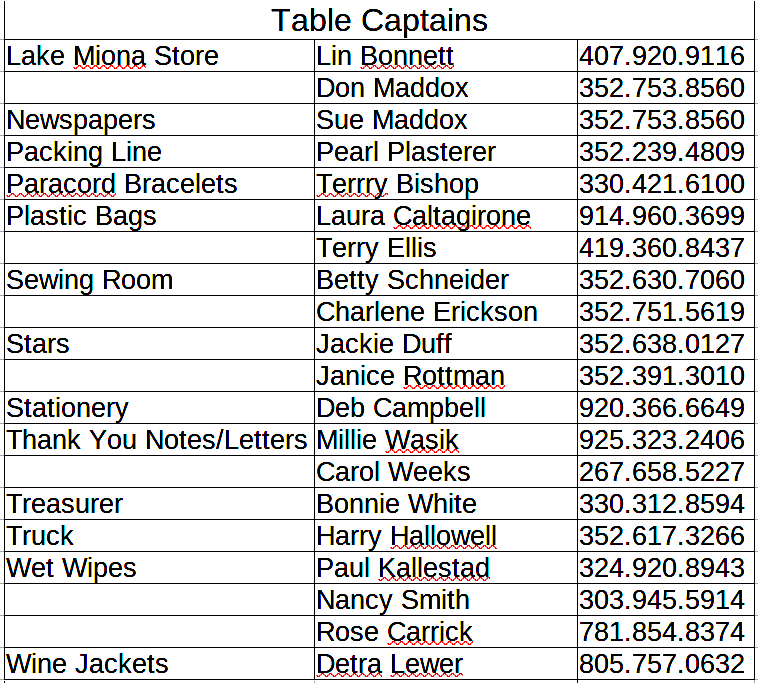This screenshot has width=758, height=683.
Task: Select the Laura Caltagirone cell
Action: tap(423, 216)
